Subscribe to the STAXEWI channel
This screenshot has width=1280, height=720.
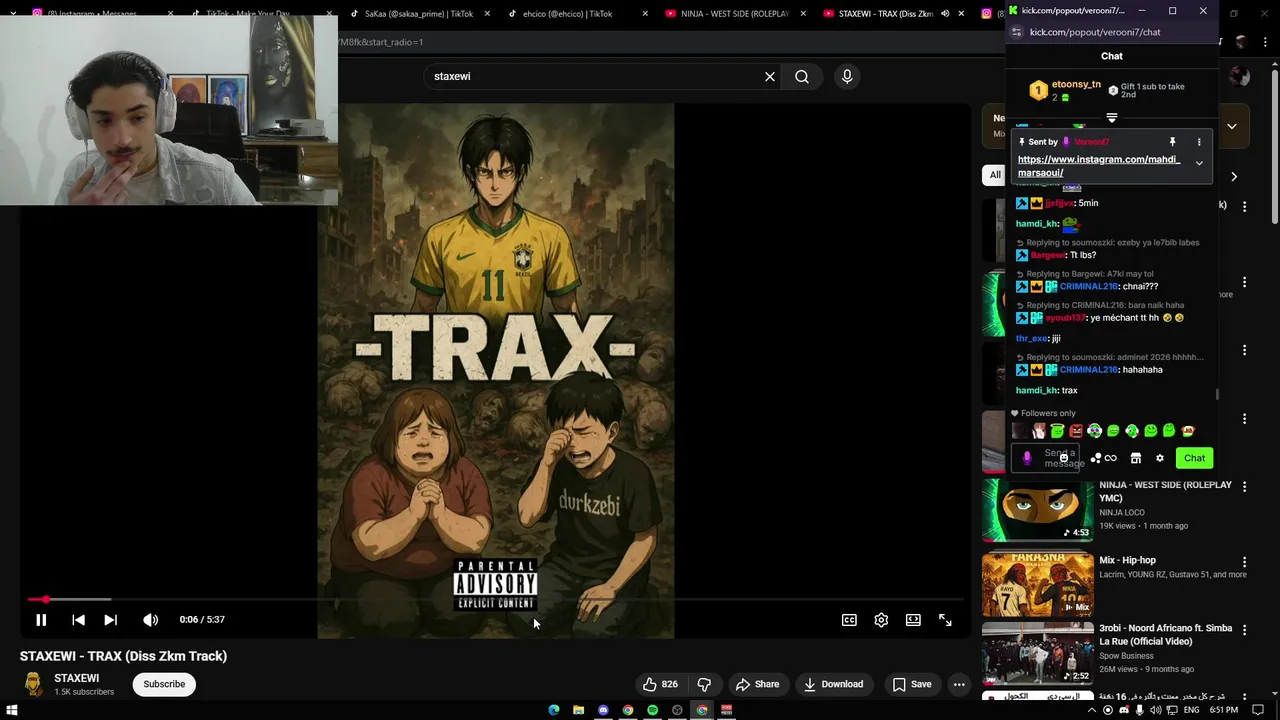164,684
